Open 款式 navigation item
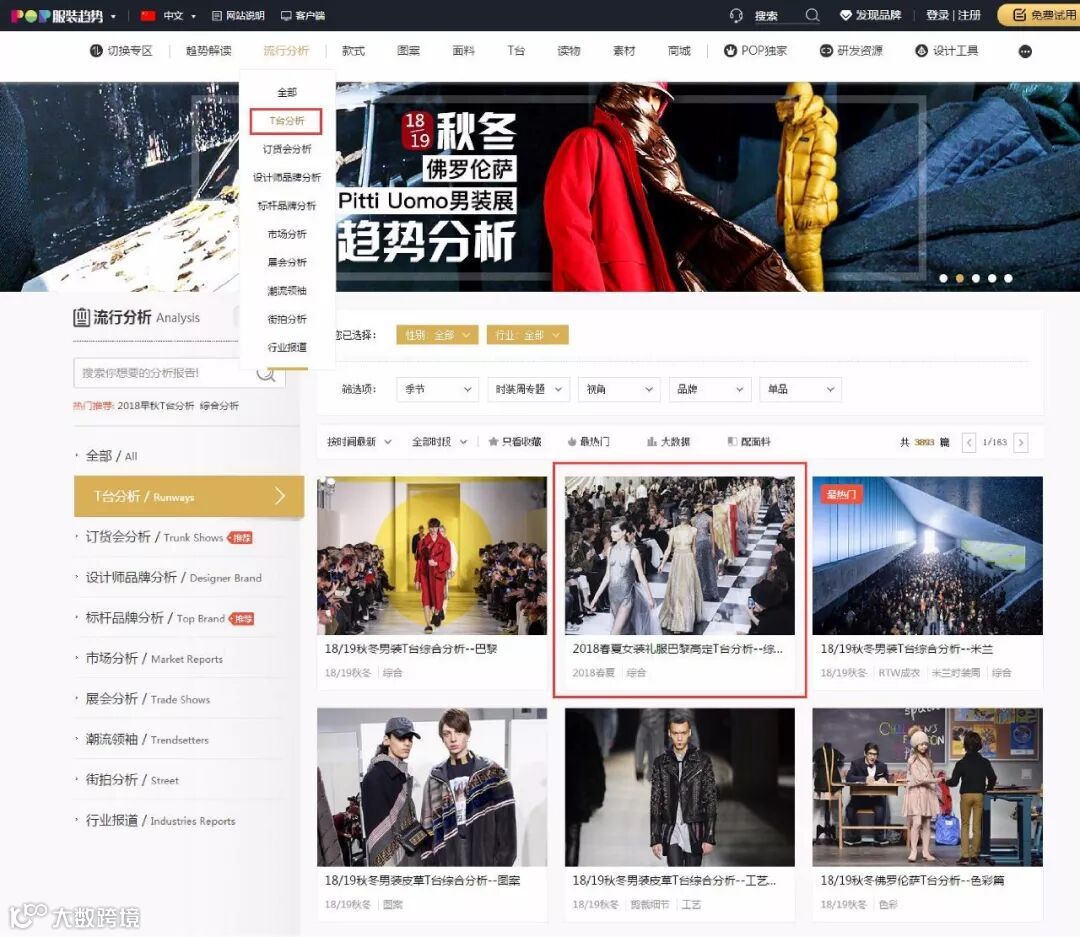Viewport: 1080px width, 937px height. click(353, 51)
